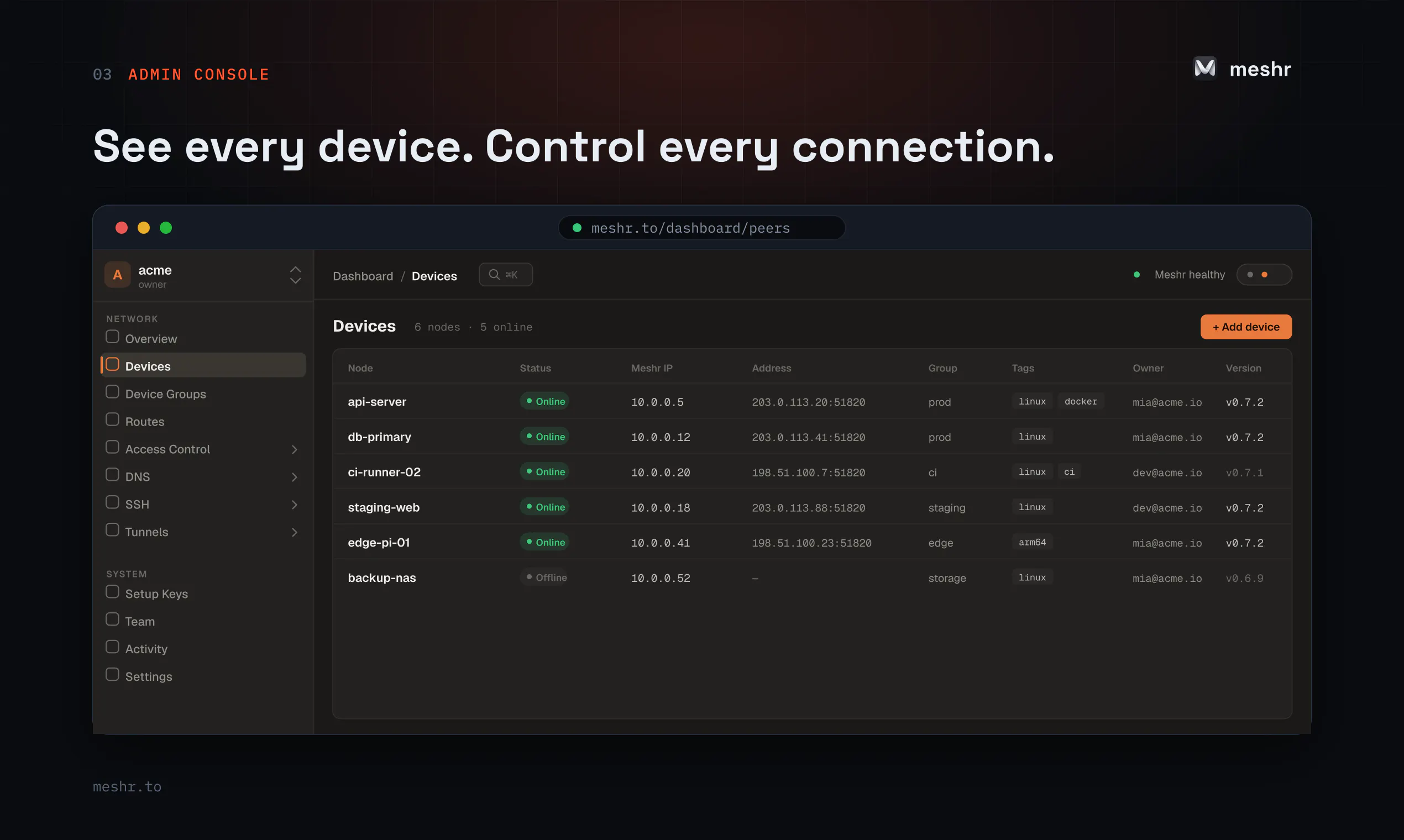Open the db-primary device row
Screen dimensions: 1404x840
coord(813,437)
